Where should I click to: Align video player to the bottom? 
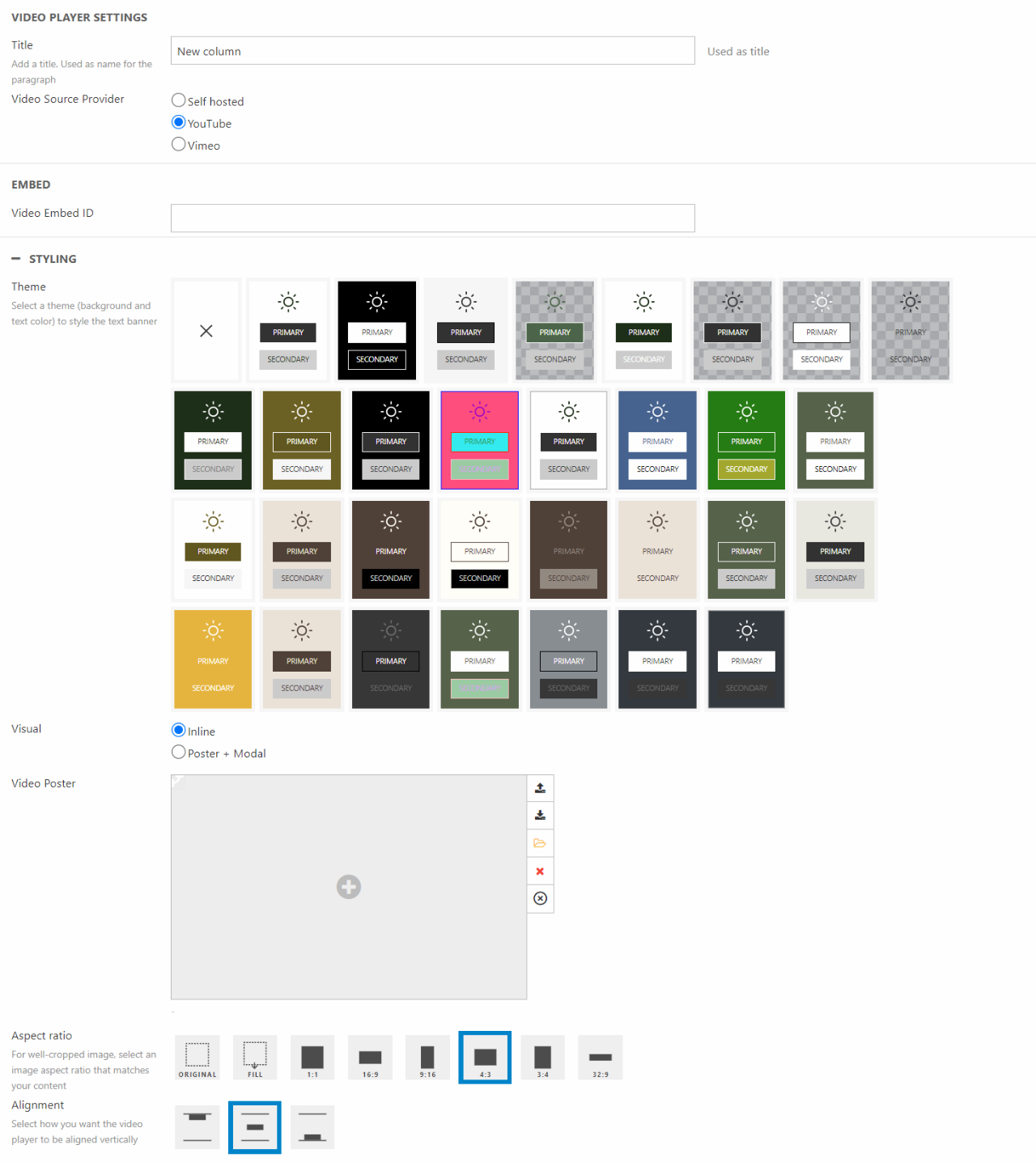click(312, 1126)
